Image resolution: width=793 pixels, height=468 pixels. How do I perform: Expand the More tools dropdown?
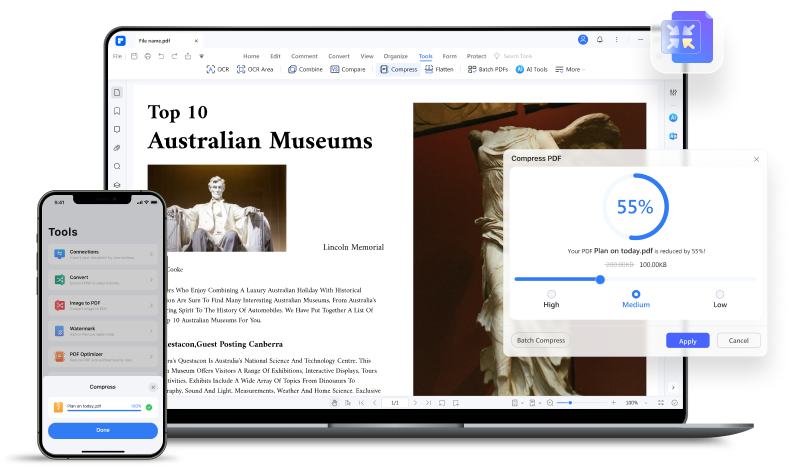(571, 69)
